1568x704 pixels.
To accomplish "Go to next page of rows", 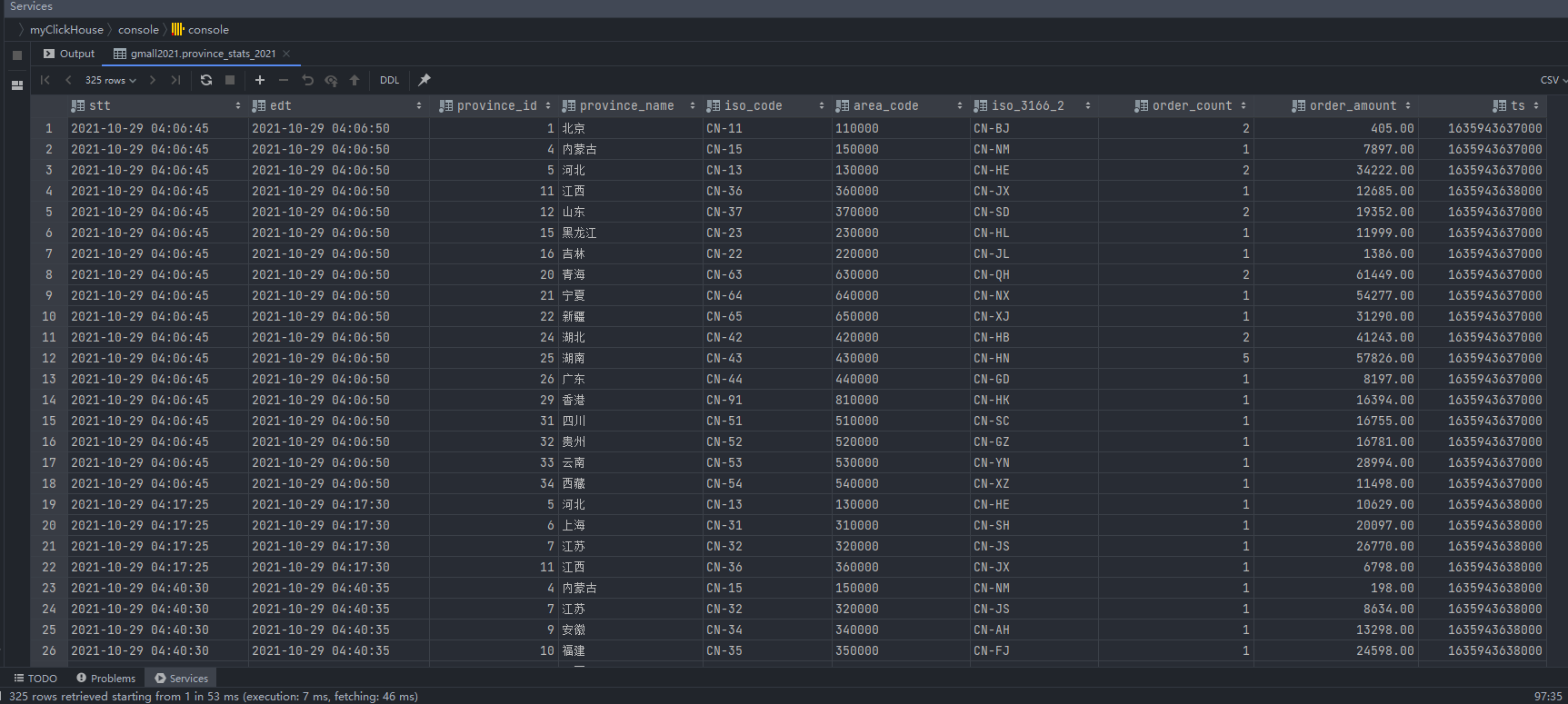I will pyautogui.click(x=152, y=80).
